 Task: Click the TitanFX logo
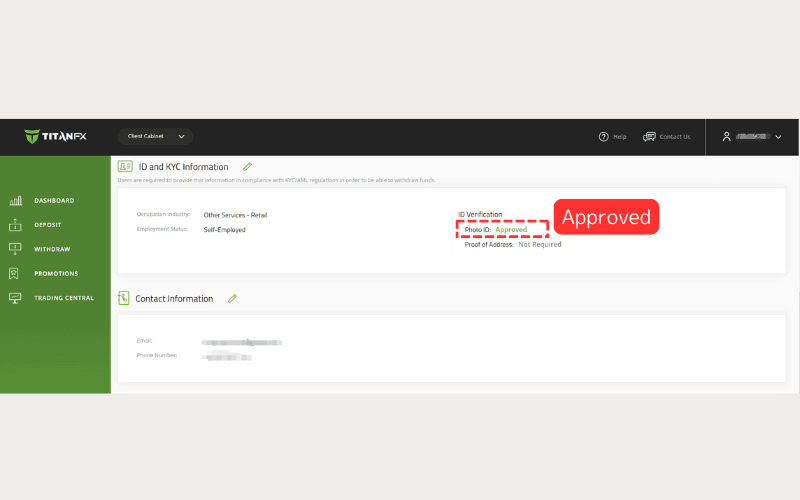pyautogui.click(x=55, y=136)
